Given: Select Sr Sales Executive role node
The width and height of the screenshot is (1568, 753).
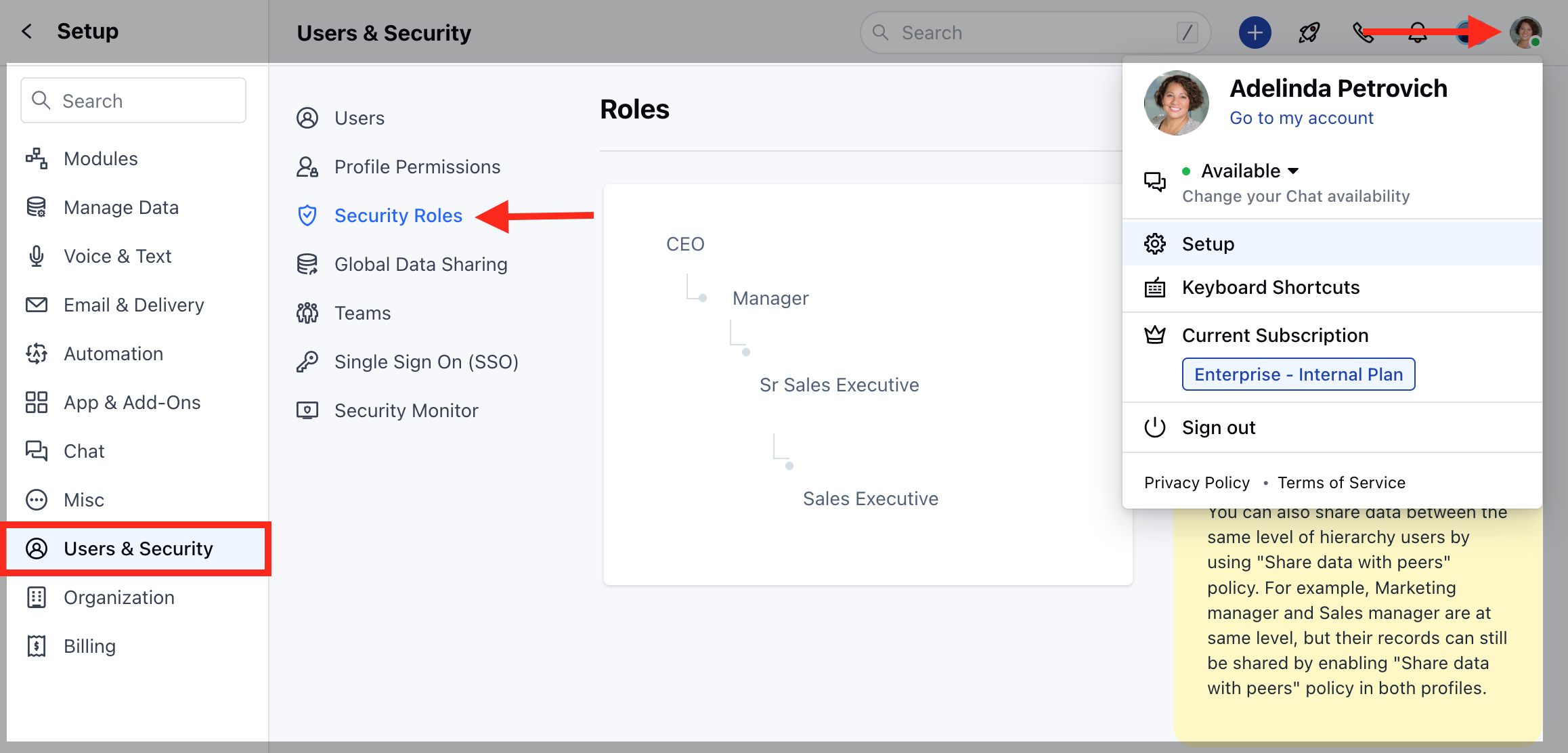Looking at the screenshot, I should 839,385.
